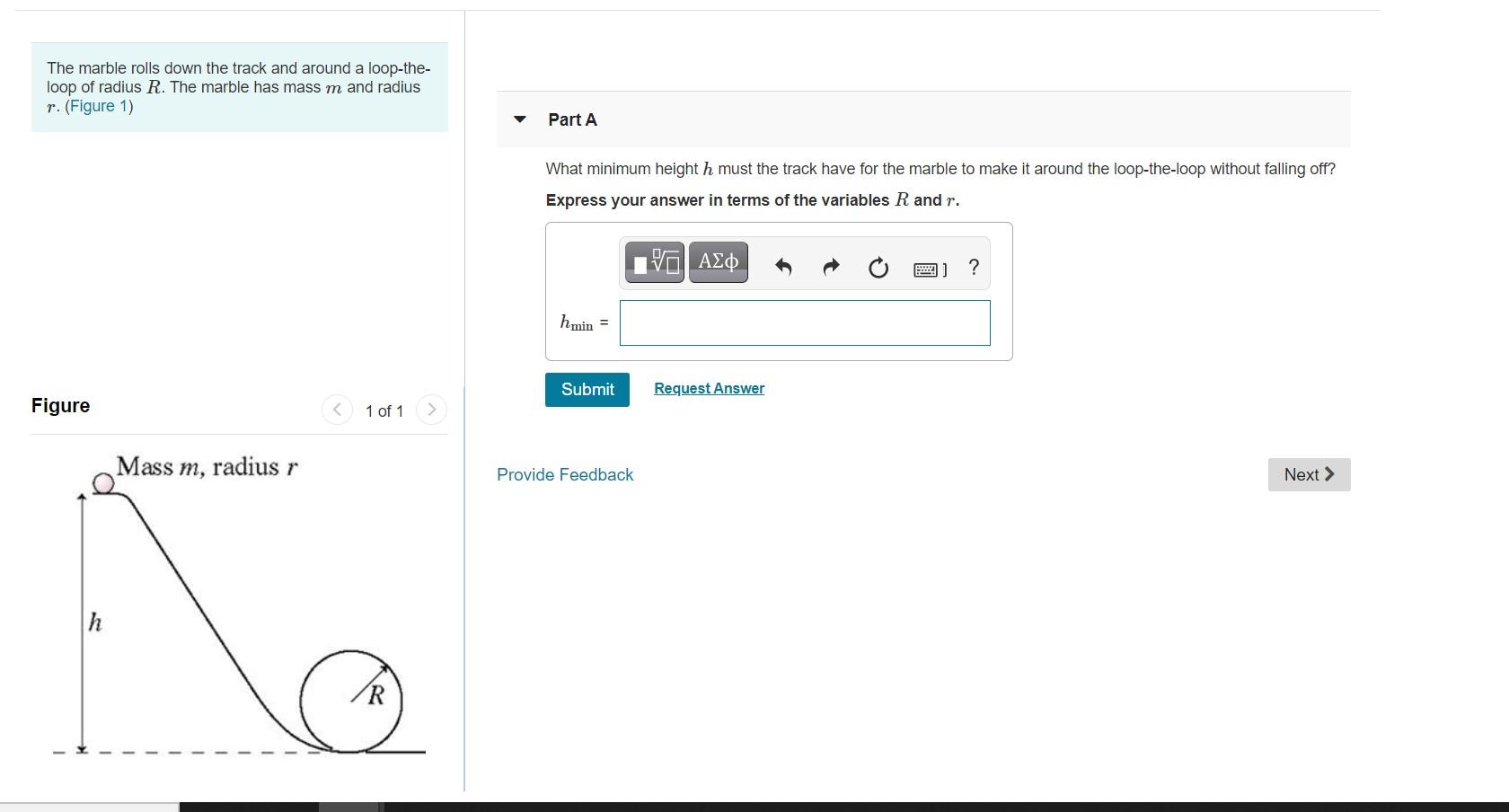Reset the answer with the circular arrow icon
Screen dimensions: 1509x812
click(x=878, y=269)
